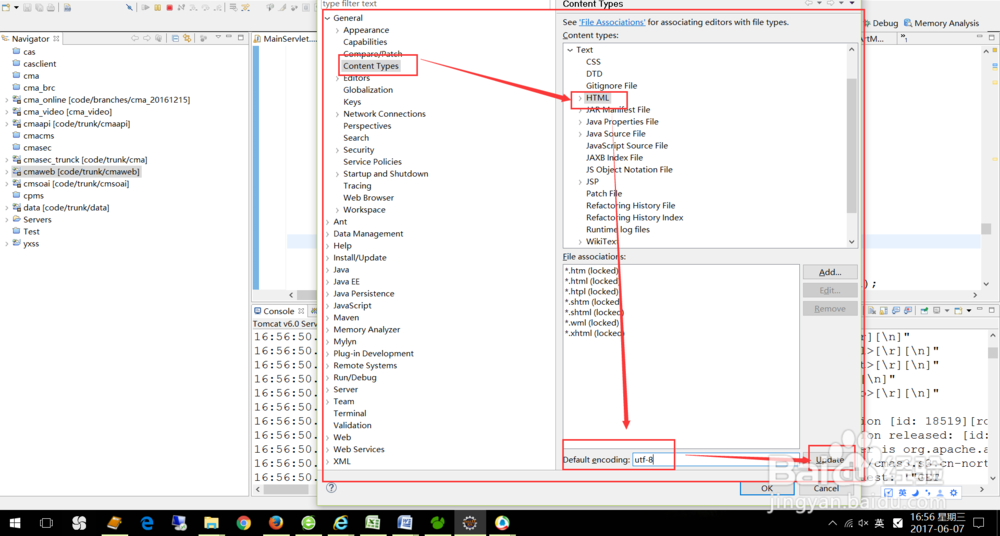
Task: Expand cma_online project in Navigator
Action: pyautogui.click(x=6, y=100)
